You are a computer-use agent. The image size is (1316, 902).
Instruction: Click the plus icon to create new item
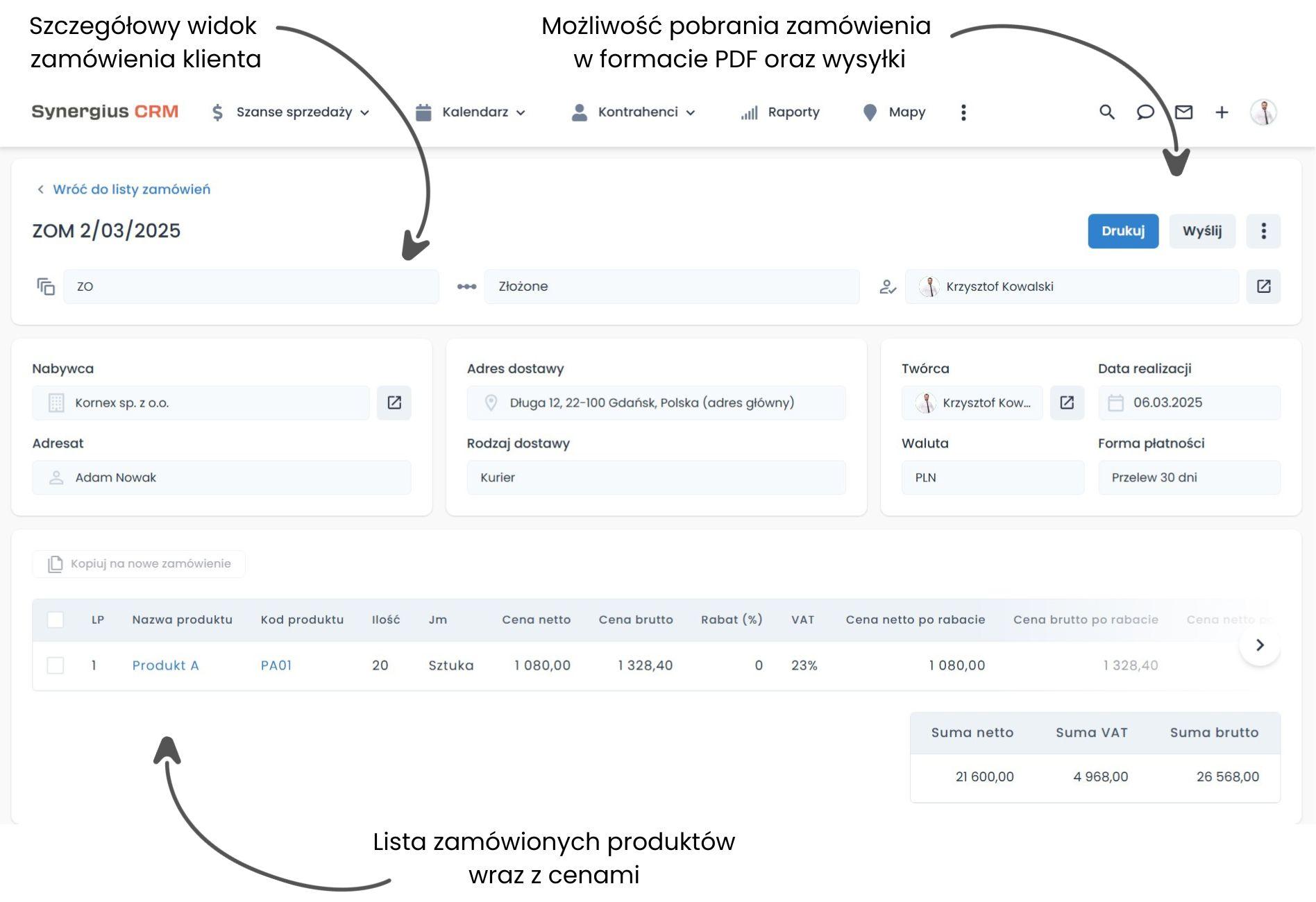[x=1222, y=112]
